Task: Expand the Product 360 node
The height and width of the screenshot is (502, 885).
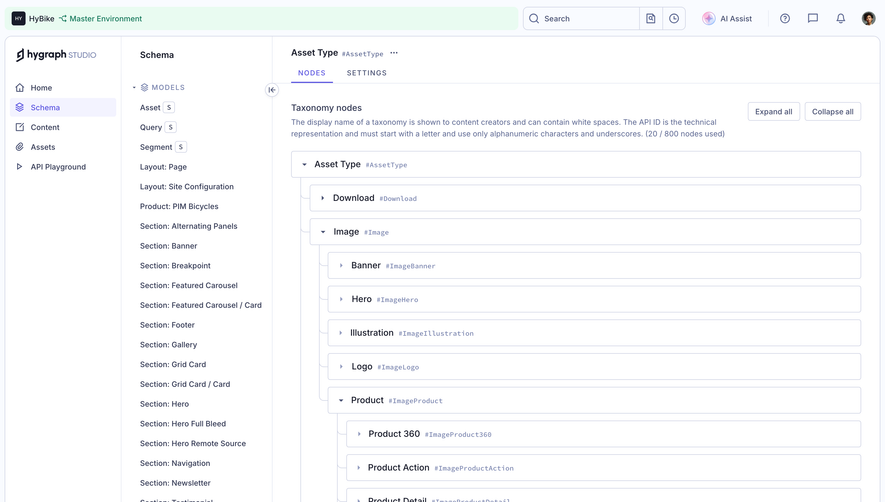Action: point(359,434)
